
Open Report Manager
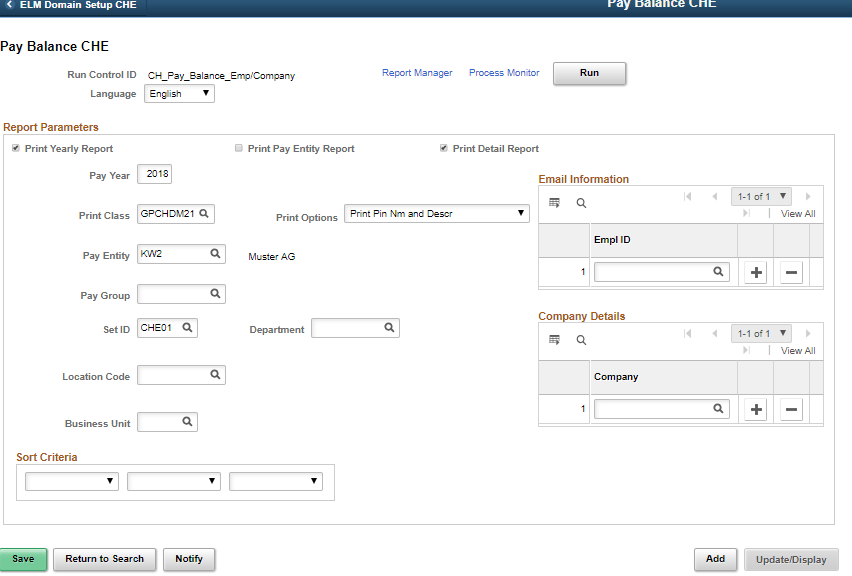(416, 72)
